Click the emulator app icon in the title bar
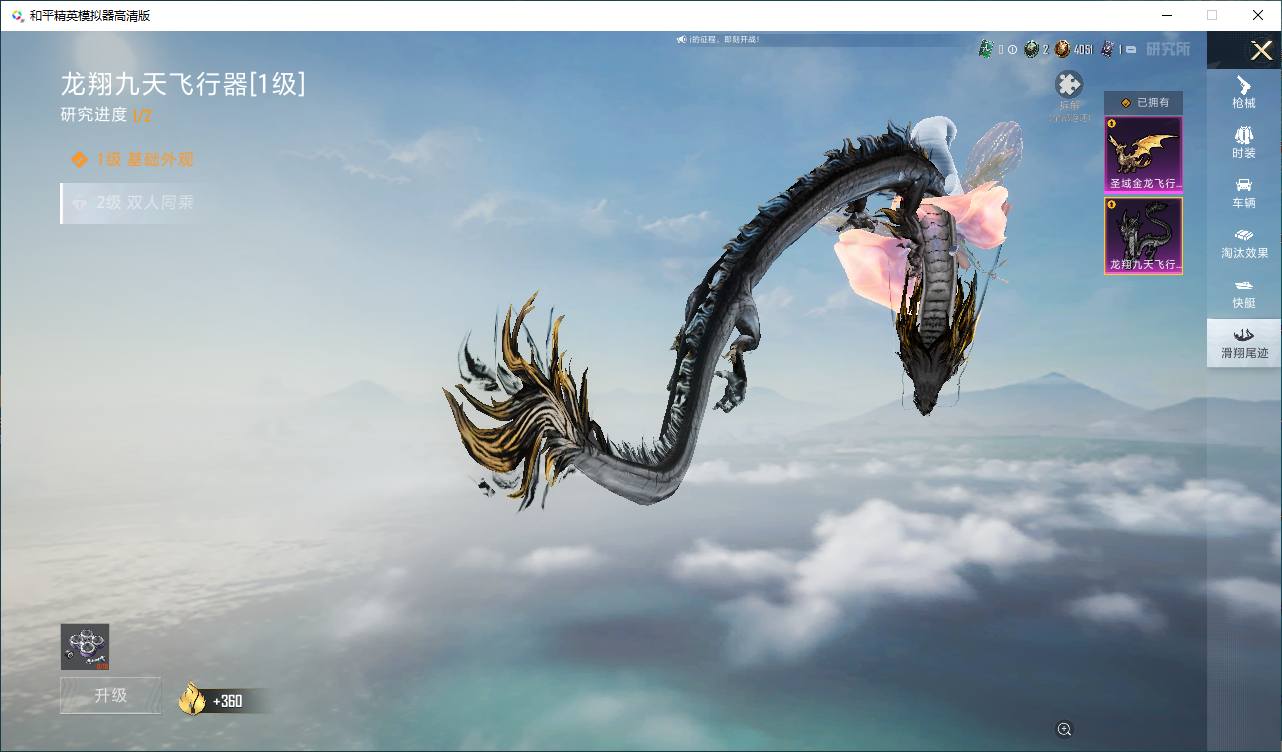Screen dimensions: 1282x752 point(18,15)
